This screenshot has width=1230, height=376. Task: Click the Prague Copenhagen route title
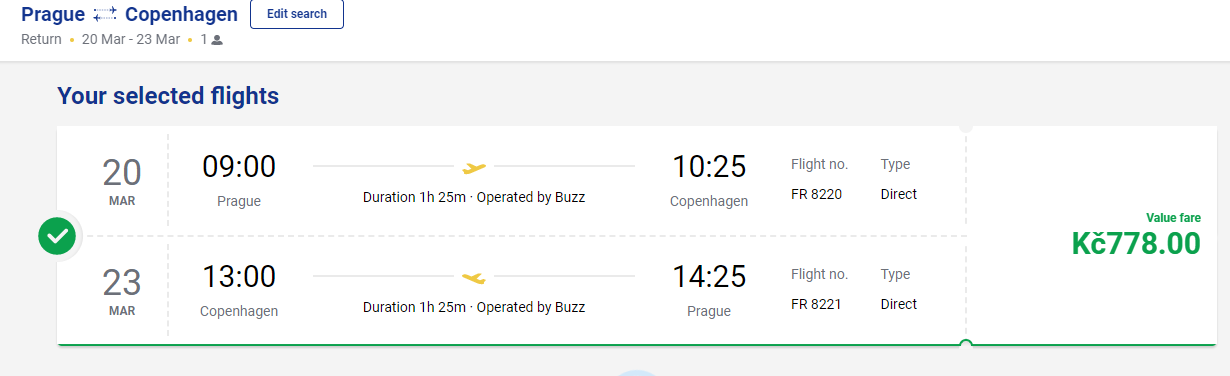coord(130,15)
